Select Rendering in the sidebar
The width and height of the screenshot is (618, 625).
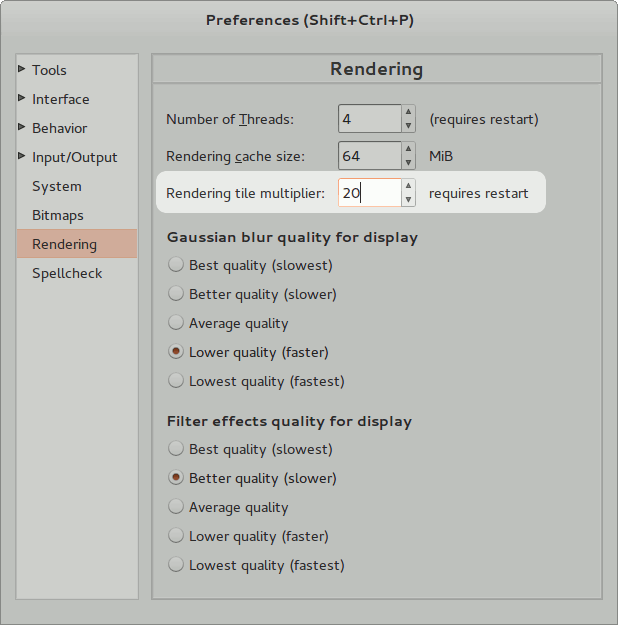tap(65, 244)
